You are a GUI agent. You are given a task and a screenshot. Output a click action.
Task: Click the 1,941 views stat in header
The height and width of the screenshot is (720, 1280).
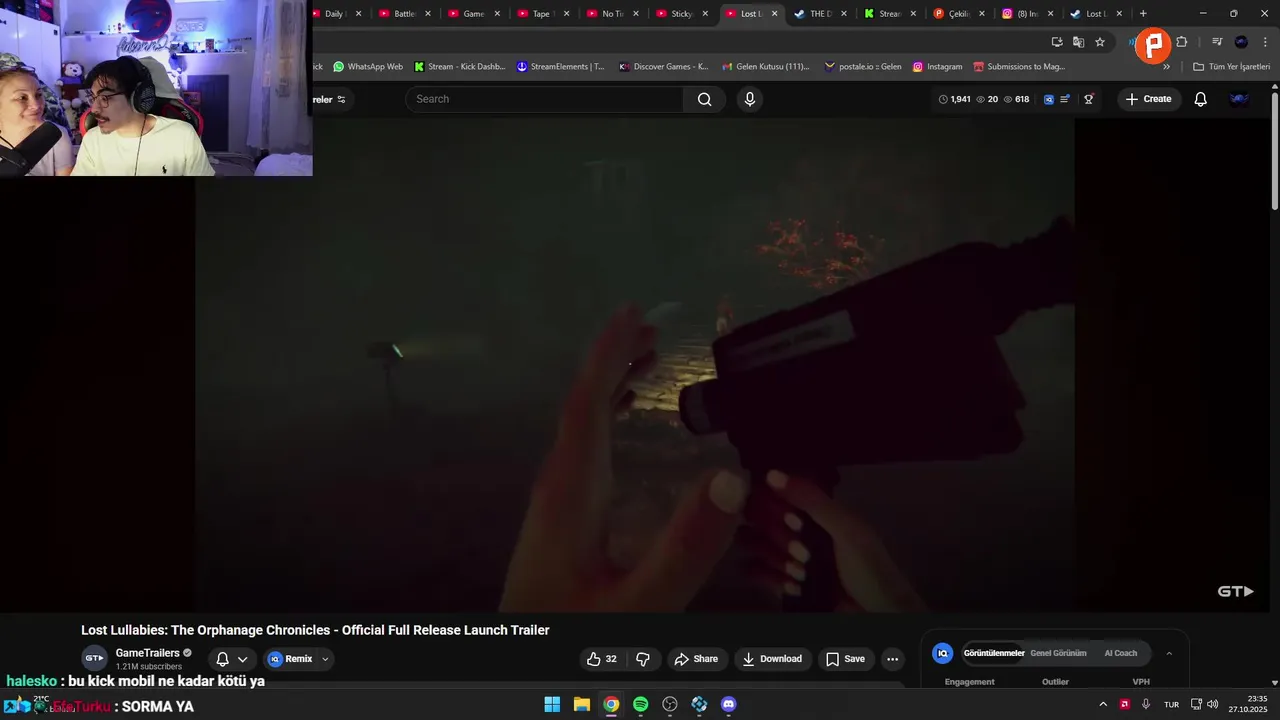[955, 99]
